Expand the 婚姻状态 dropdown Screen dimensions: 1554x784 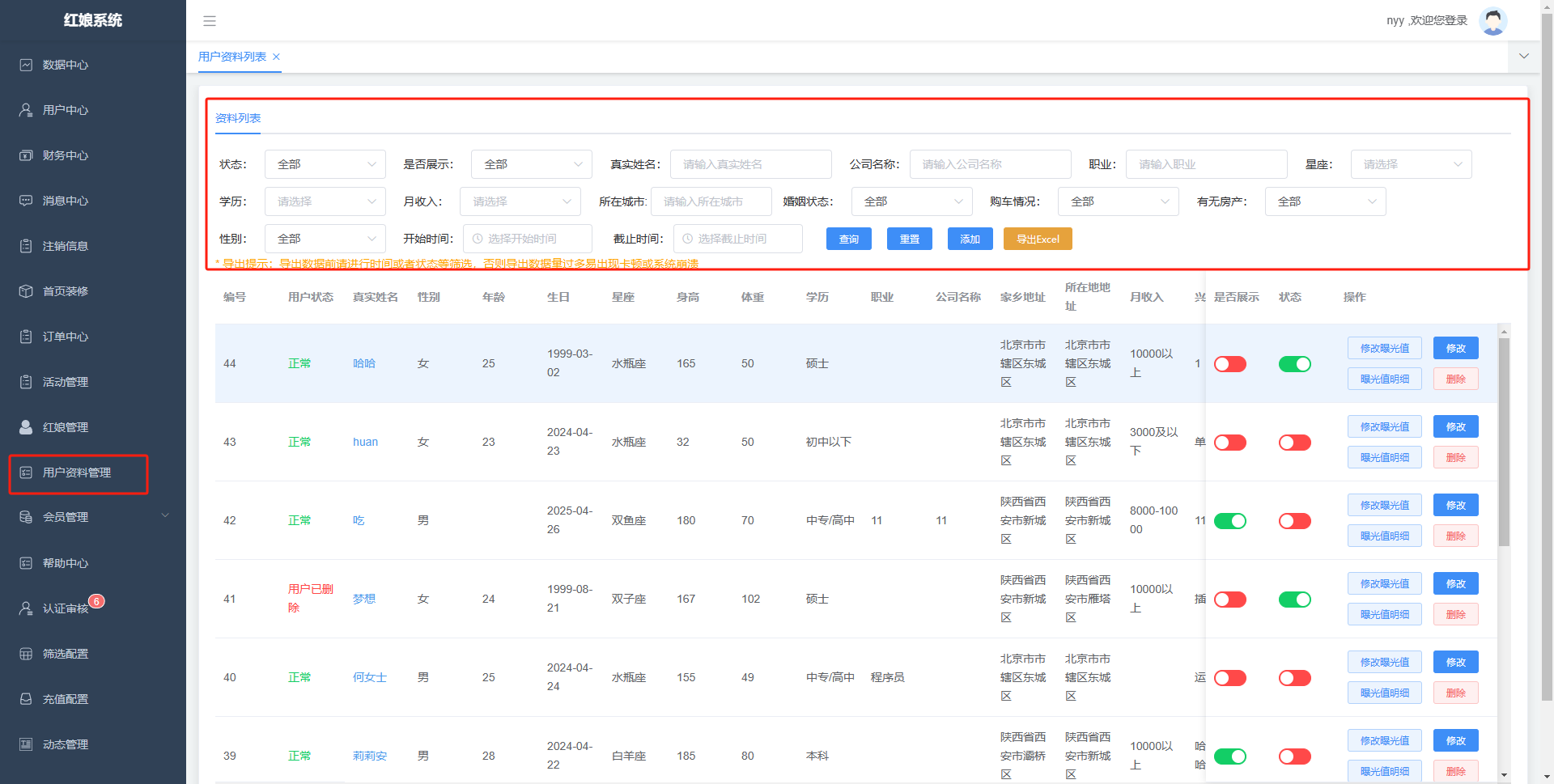click(x=911, y=201)
